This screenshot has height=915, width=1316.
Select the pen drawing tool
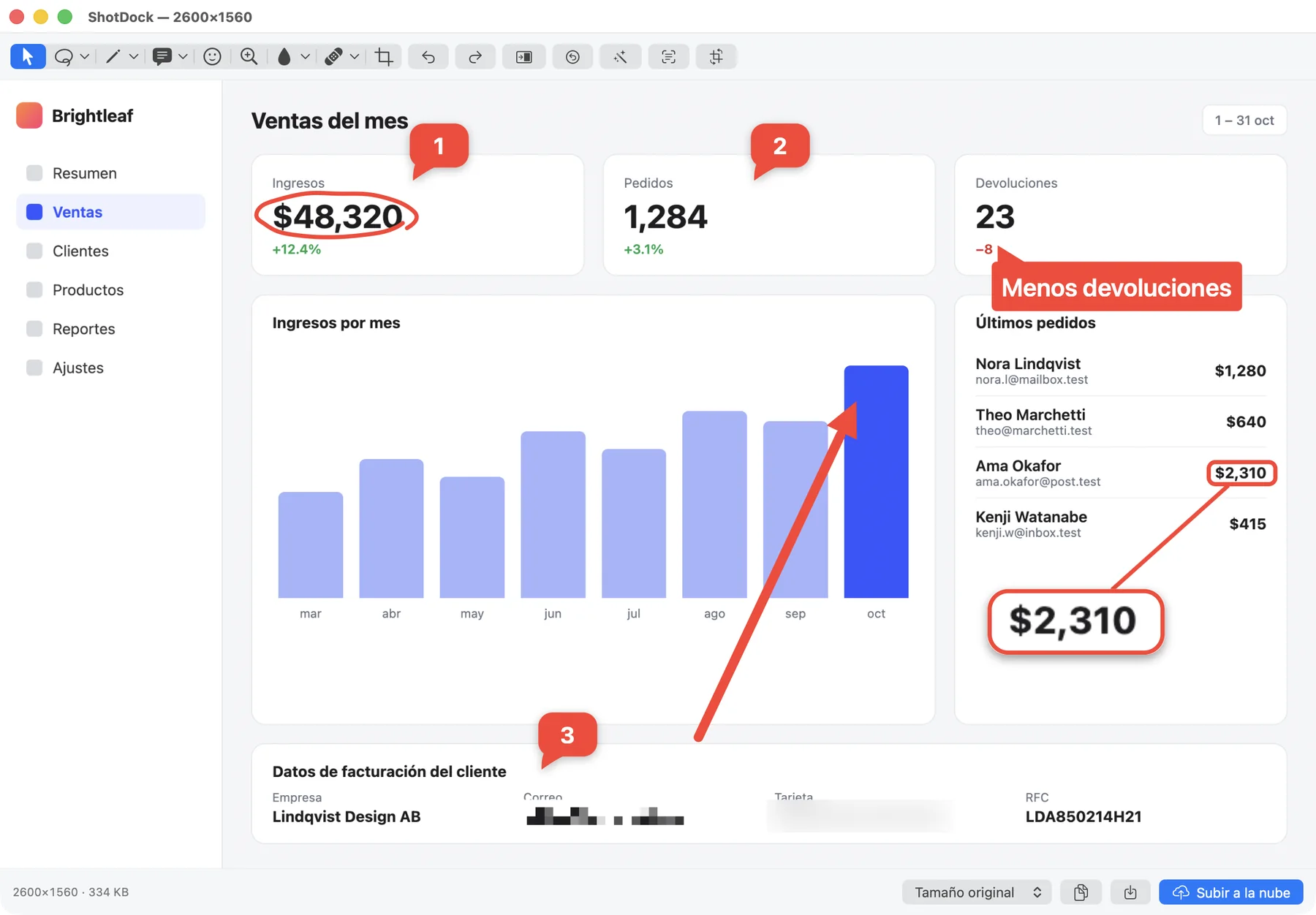[x=113, y=56]
